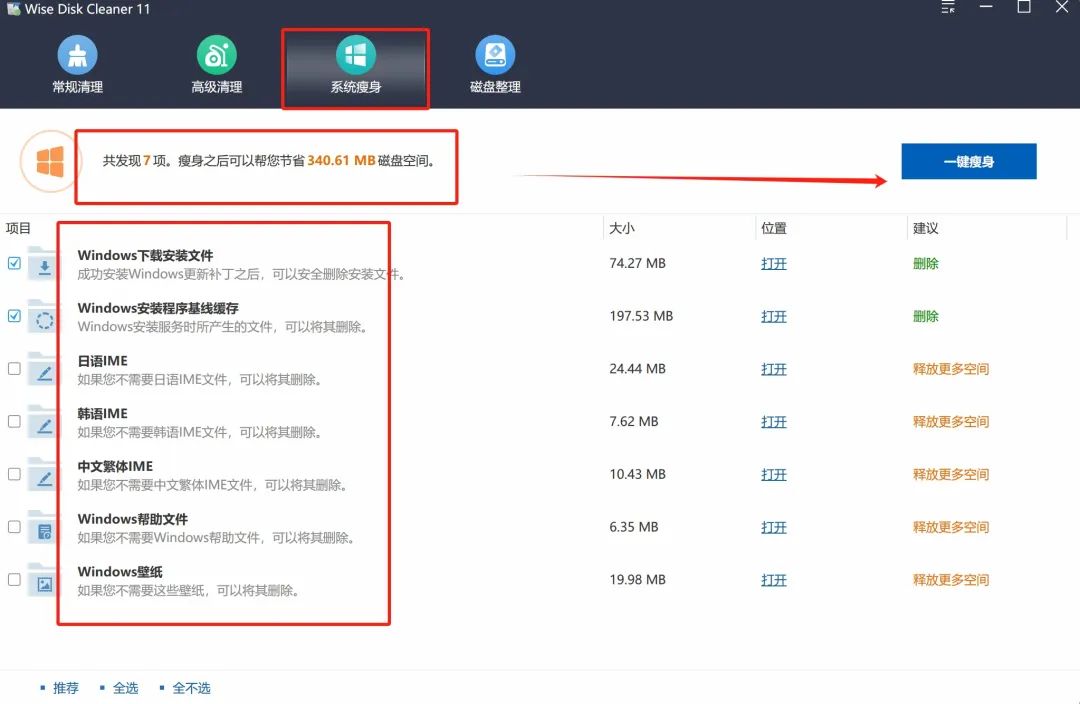Check the Windows壁纸 checkbox
Image resolution: width=1080 pixels, height=704 pixels.
pyautogui.click(x=14, y=579)
